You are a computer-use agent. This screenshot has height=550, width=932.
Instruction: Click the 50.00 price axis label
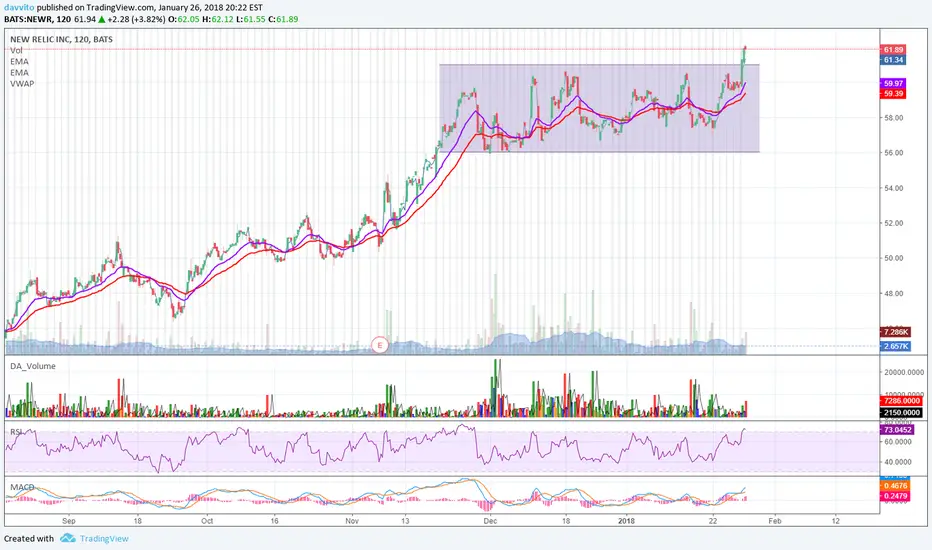893,259
